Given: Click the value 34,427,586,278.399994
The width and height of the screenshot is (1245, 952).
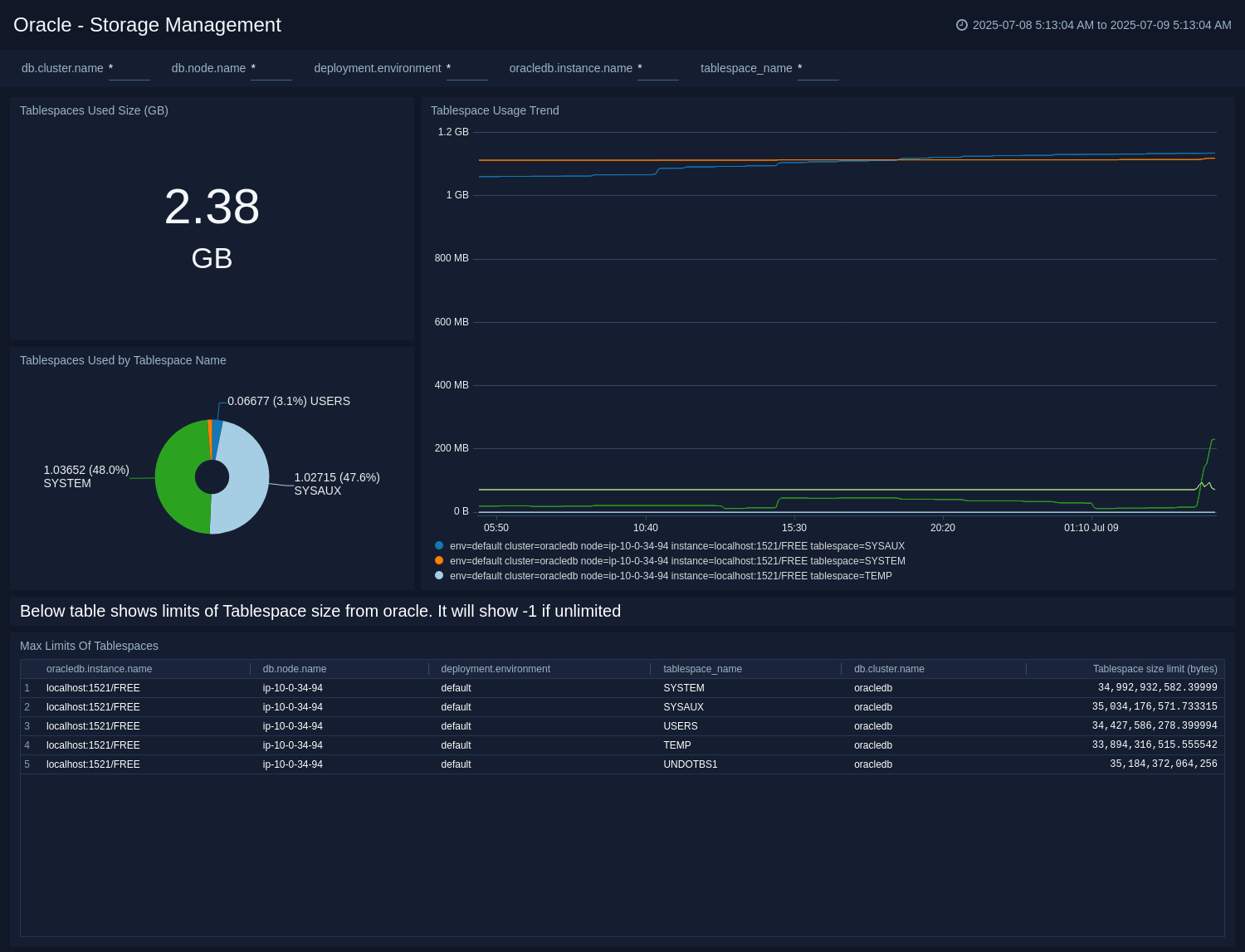Looking at the screenshot, I should point(1155,726).
